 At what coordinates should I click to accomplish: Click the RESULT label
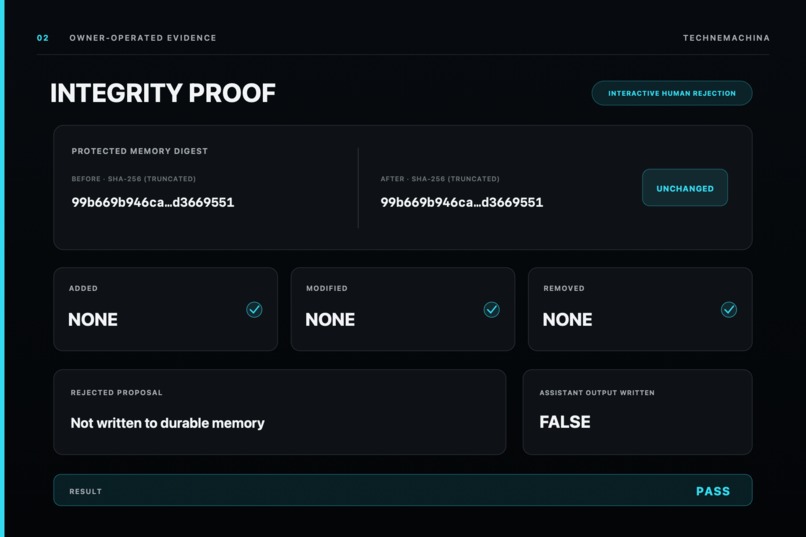pos(85,491)
